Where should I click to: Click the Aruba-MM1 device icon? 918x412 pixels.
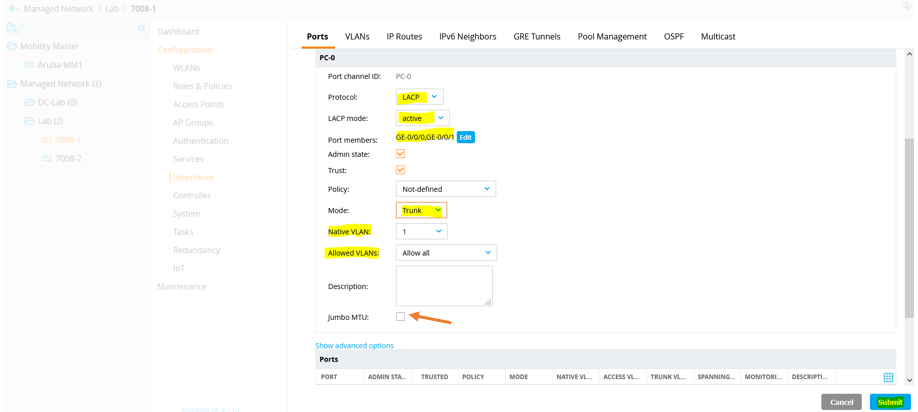[30, 65]
